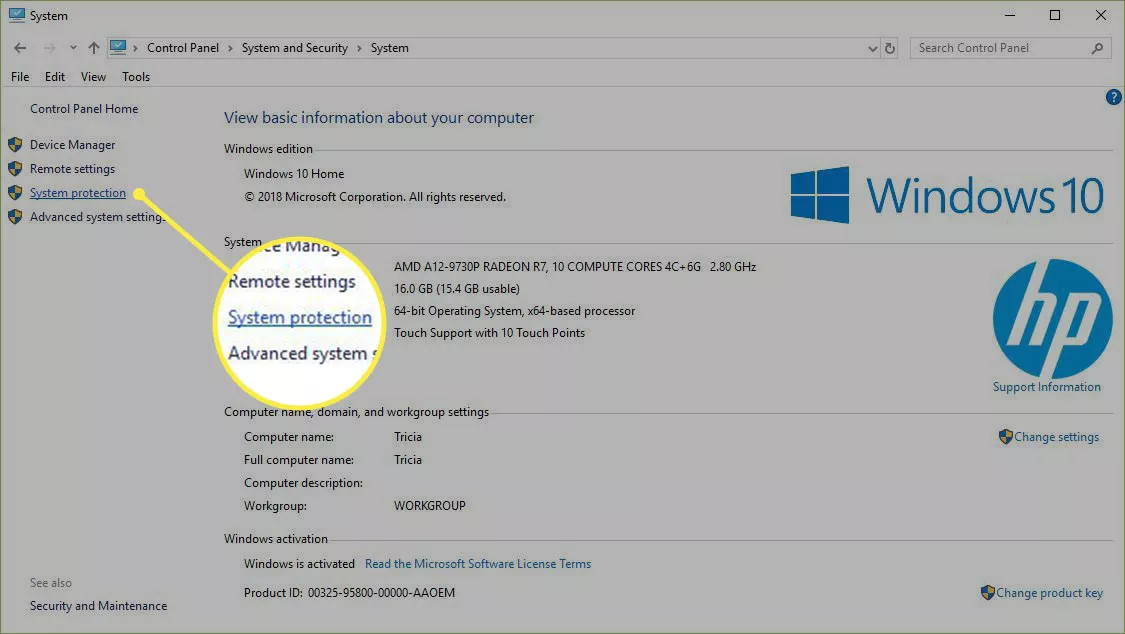Image resolution: width=1125 pixels, height=634 pixels.
Task: Open Advanced system settings link
Action: click(x=98, y=217)
